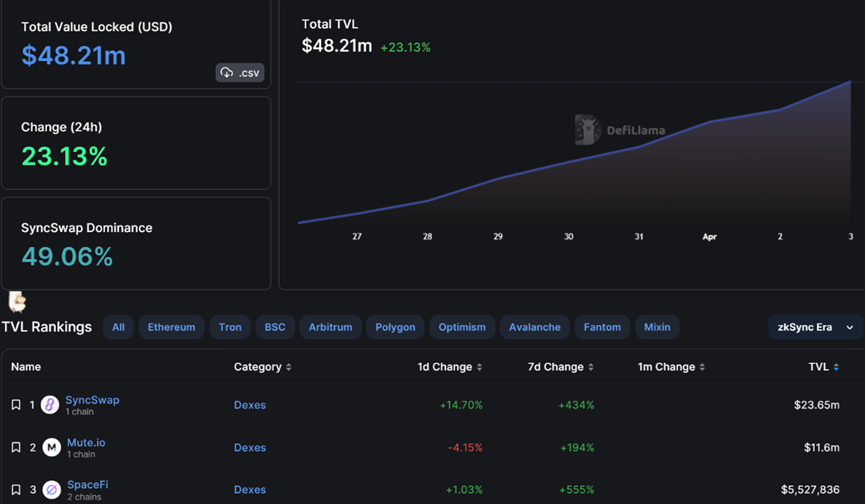The height and width of the screenshot is (504, 865).
Task: Download the TVL data as .csv
Action: pyautogui.click(x=239, y=73)
